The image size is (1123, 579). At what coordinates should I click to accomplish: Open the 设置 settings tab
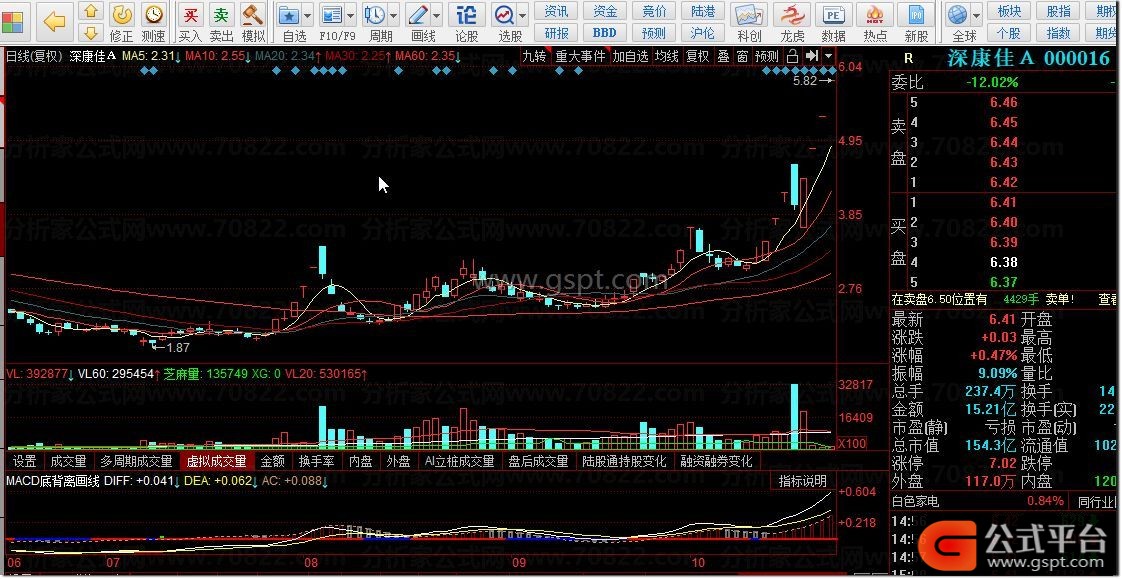[x=25, y=461]
